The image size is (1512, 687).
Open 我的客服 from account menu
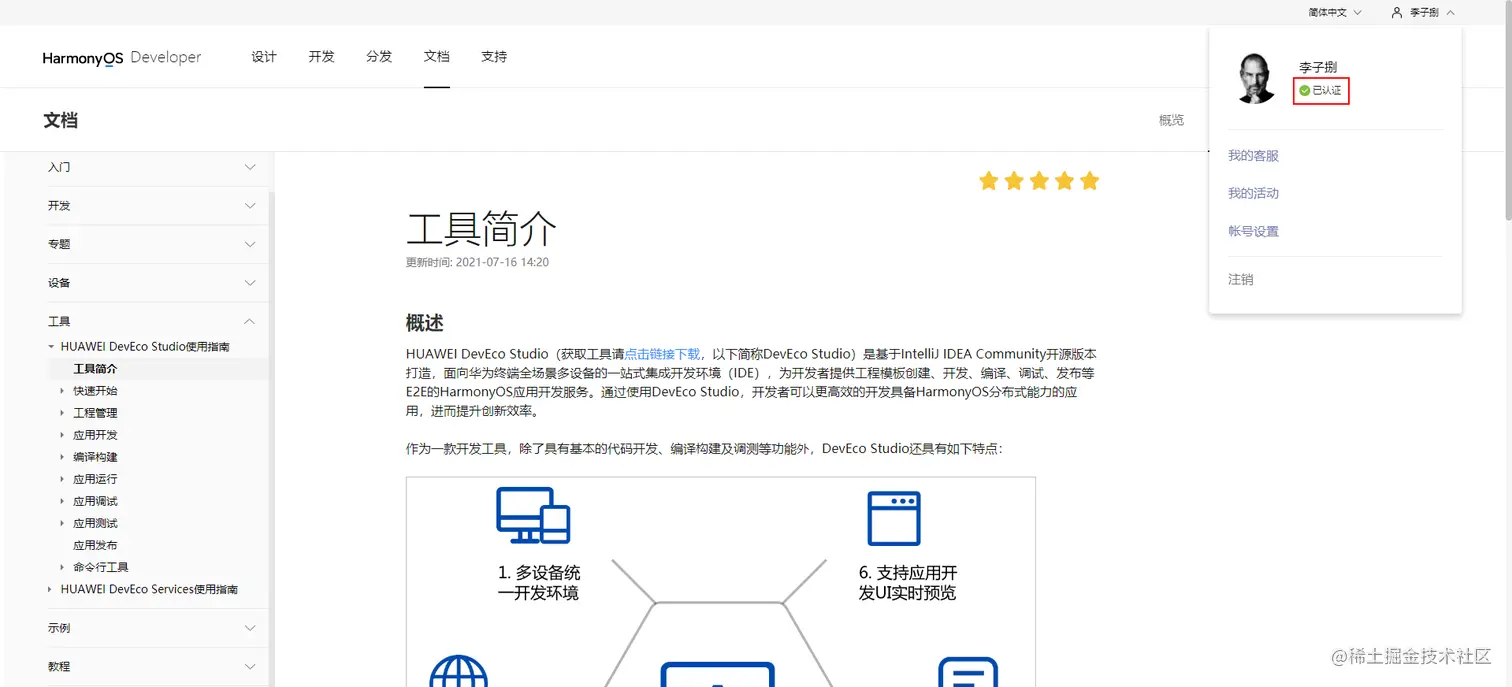tap(1253, 156)
